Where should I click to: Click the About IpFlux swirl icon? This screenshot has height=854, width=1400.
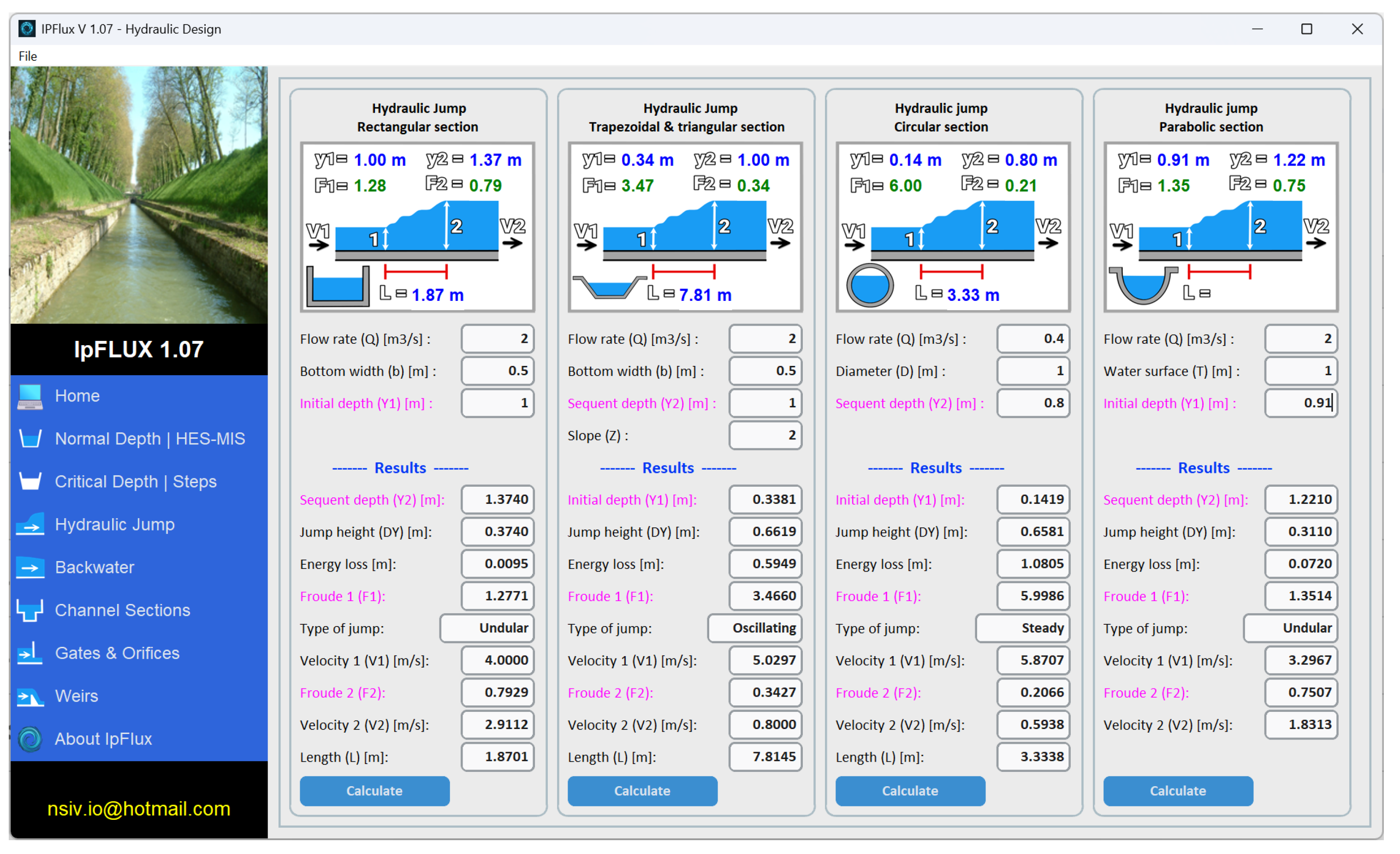[30, 739]
